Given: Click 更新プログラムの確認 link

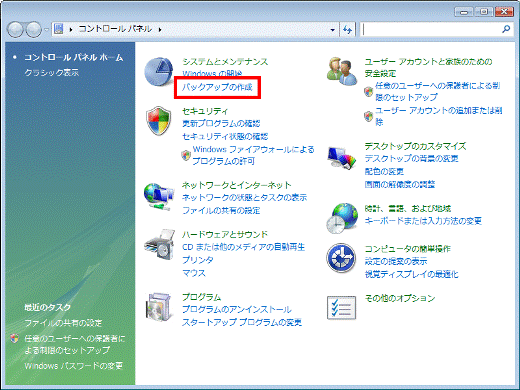Looking at the screenshot, I should point(221,123).
